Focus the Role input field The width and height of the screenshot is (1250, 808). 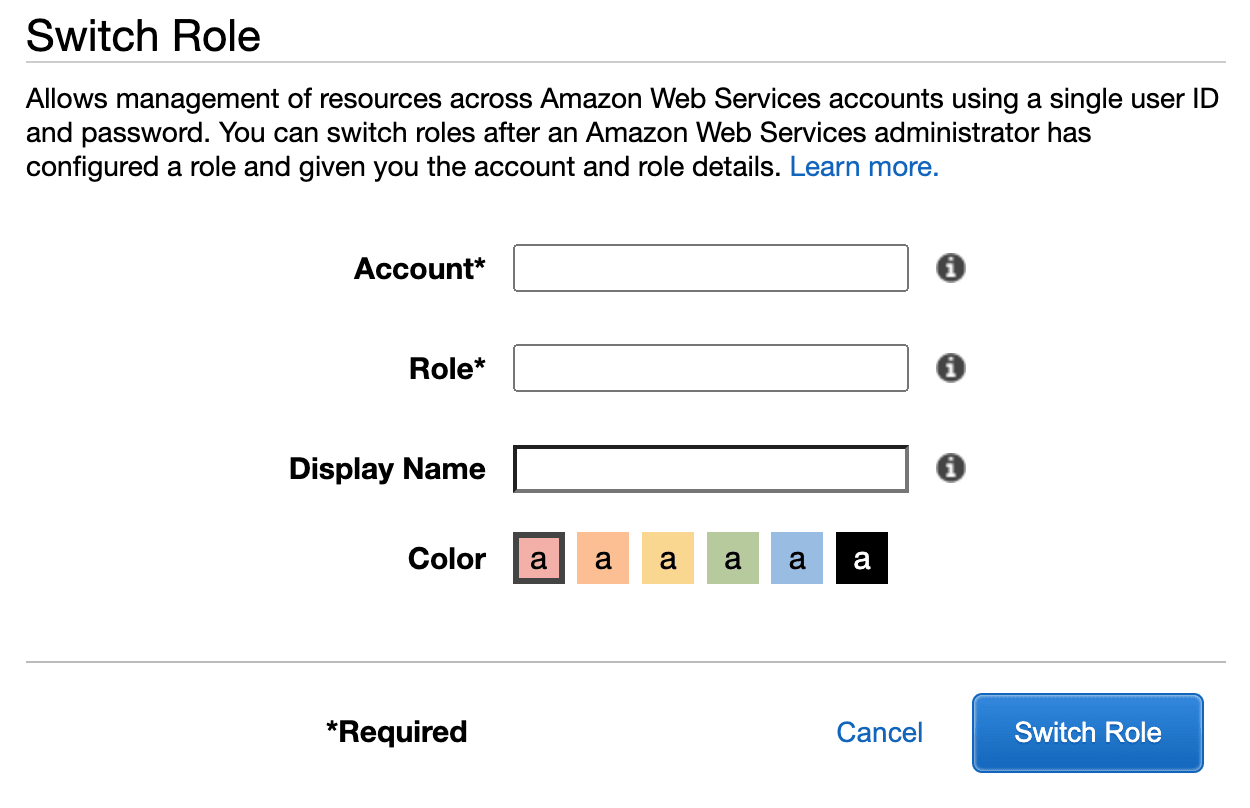point(711,368)
